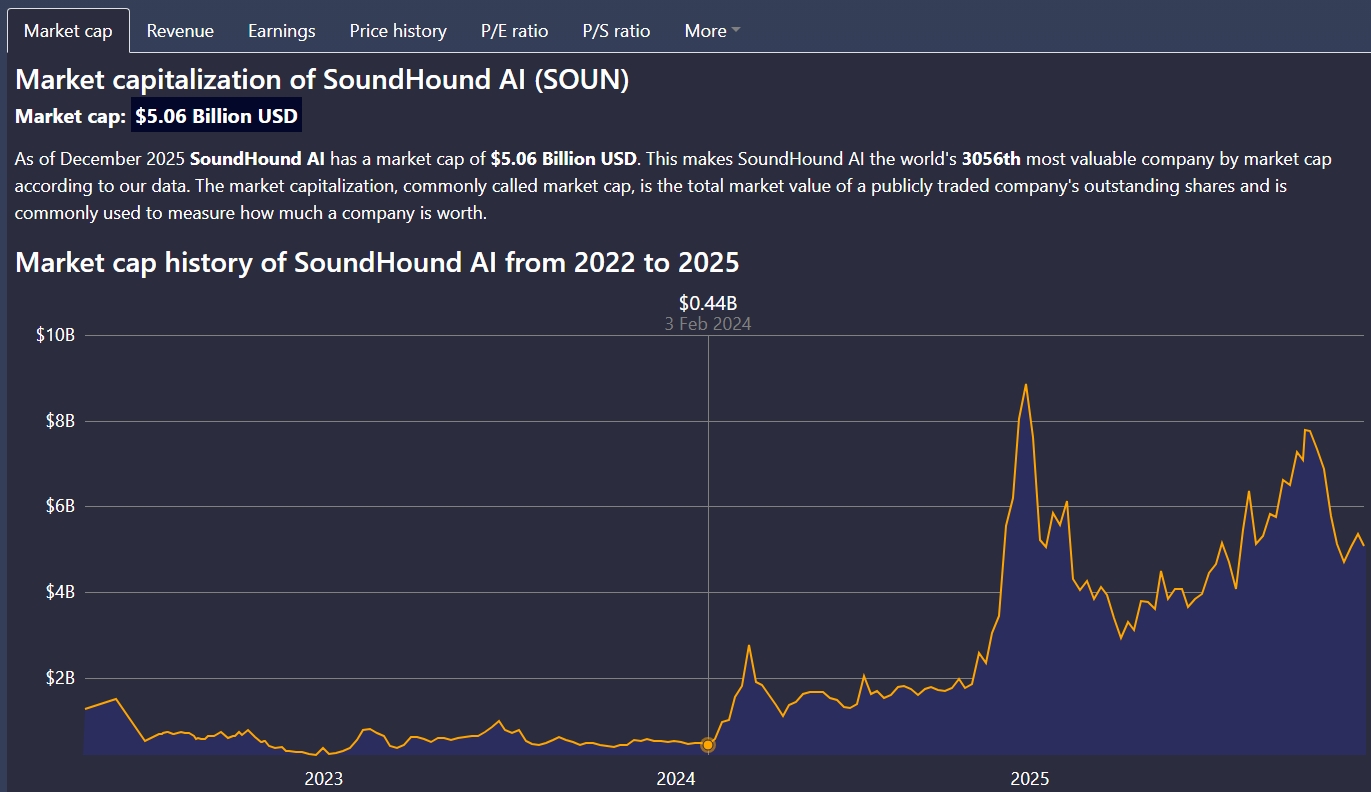Viewport: 1371px width, 792px height.
Task: Click the $2B y-axis label
Action: (x=60, y=678)
